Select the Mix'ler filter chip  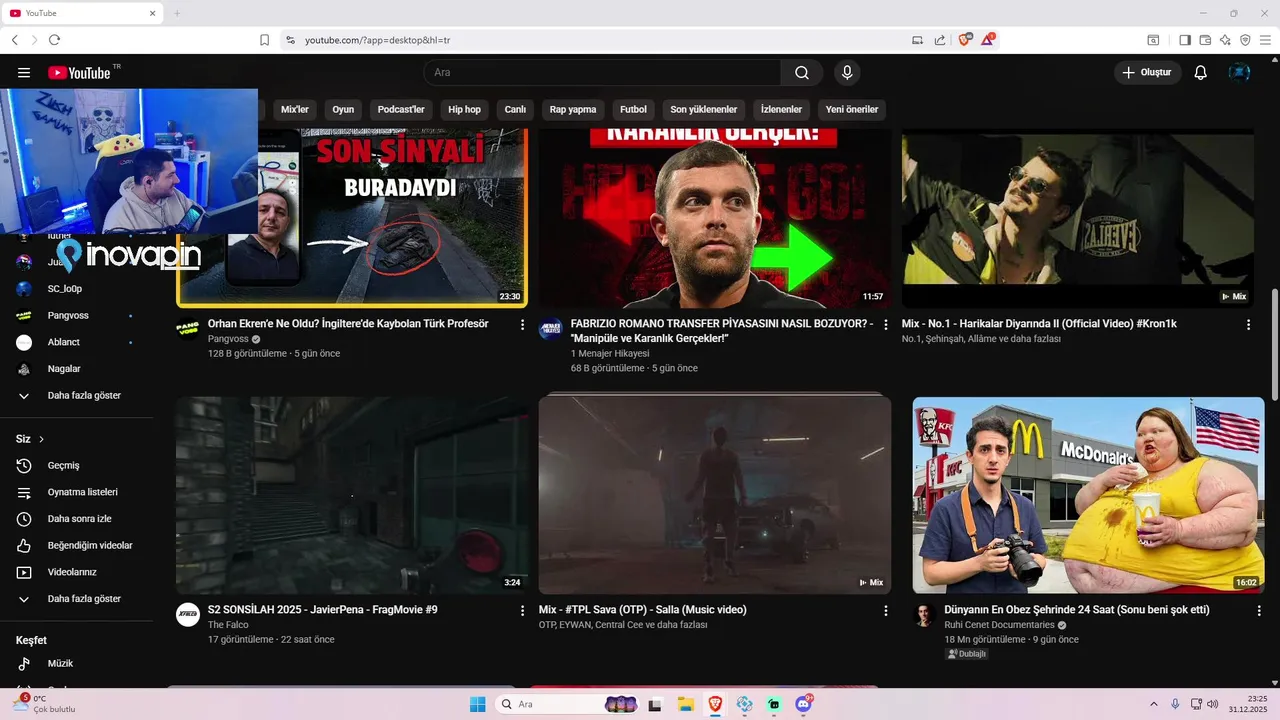295,109
